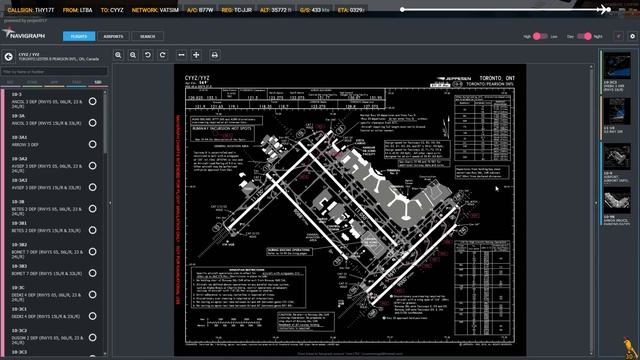Click the chart viewer vertical scrollbar

point(591,210)
